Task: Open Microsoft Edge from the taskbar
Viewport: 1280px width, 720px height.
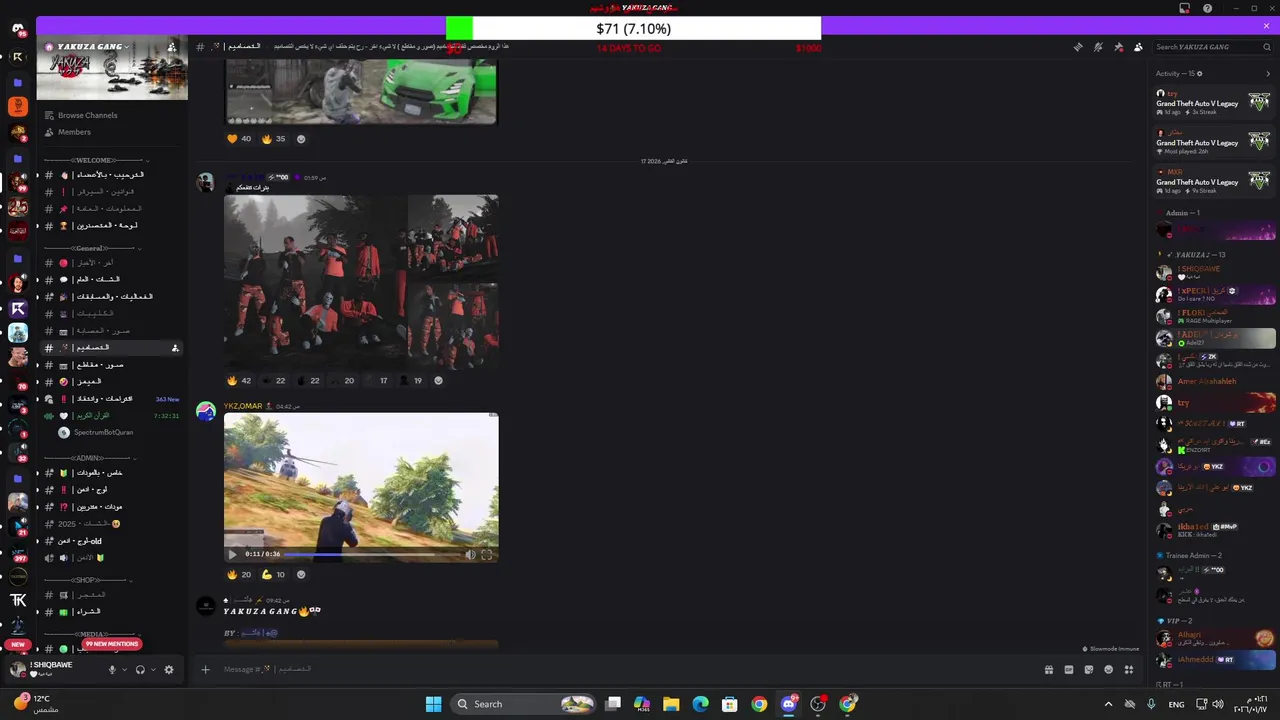Action: (x=700, y=704)
